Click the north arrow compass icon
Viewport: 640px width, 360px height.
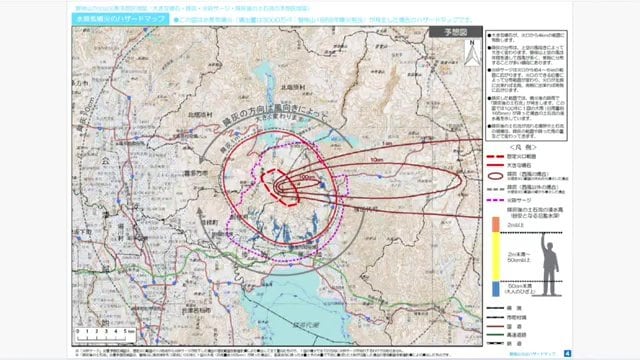472,53
